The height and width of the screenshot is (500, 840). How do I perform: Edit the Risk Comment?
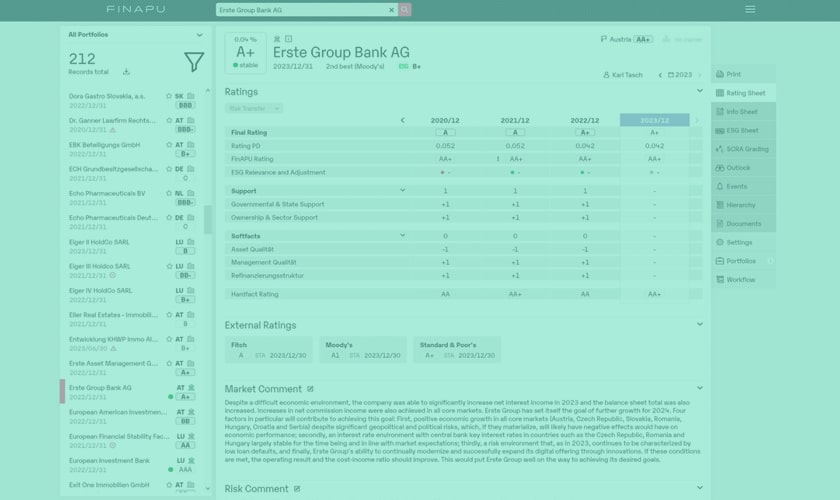pyautogui.click(x=297, y=489)
